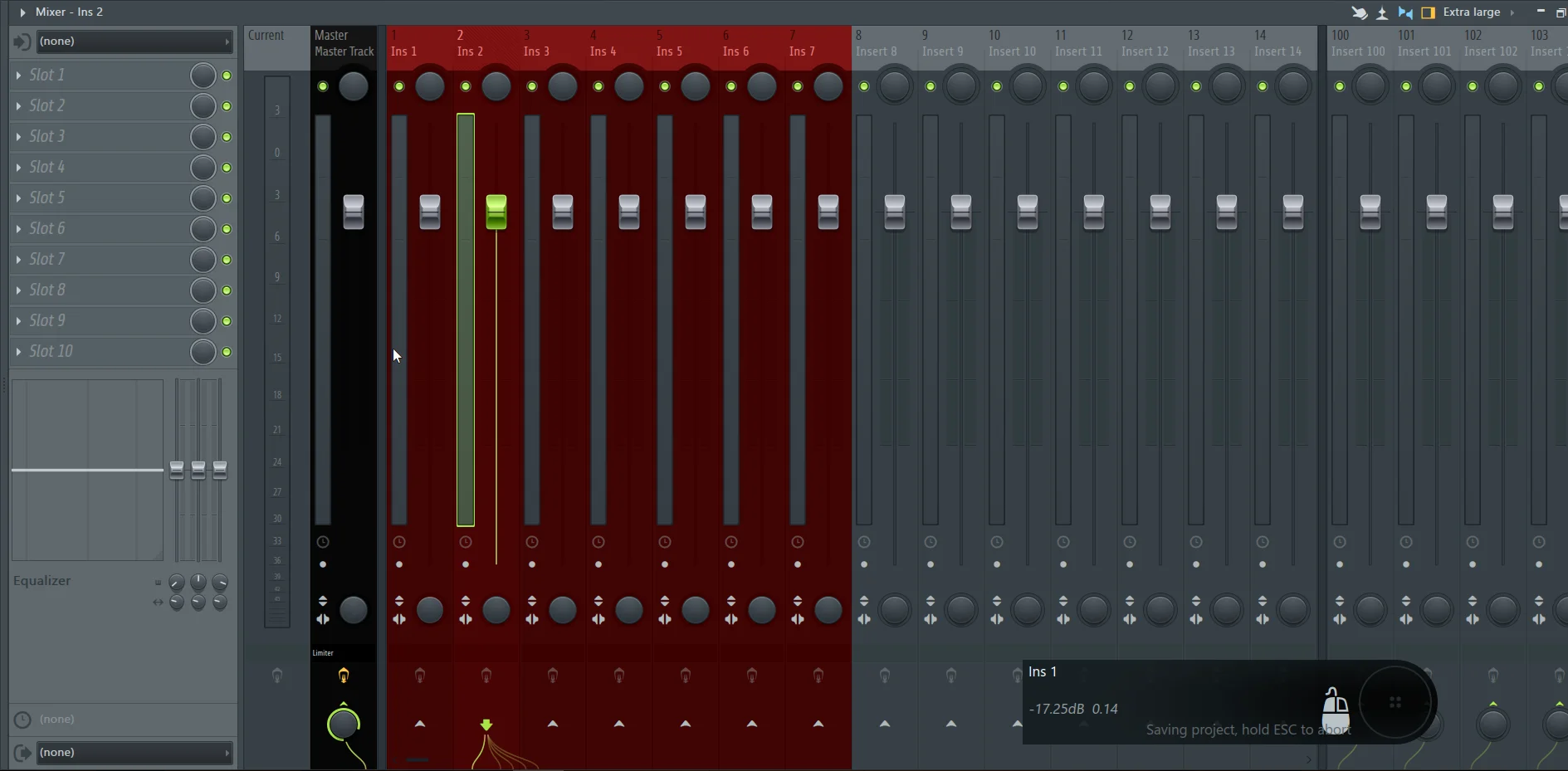
Task: Open the Extra large layout dropdown
Action: tap(1478, 12)
